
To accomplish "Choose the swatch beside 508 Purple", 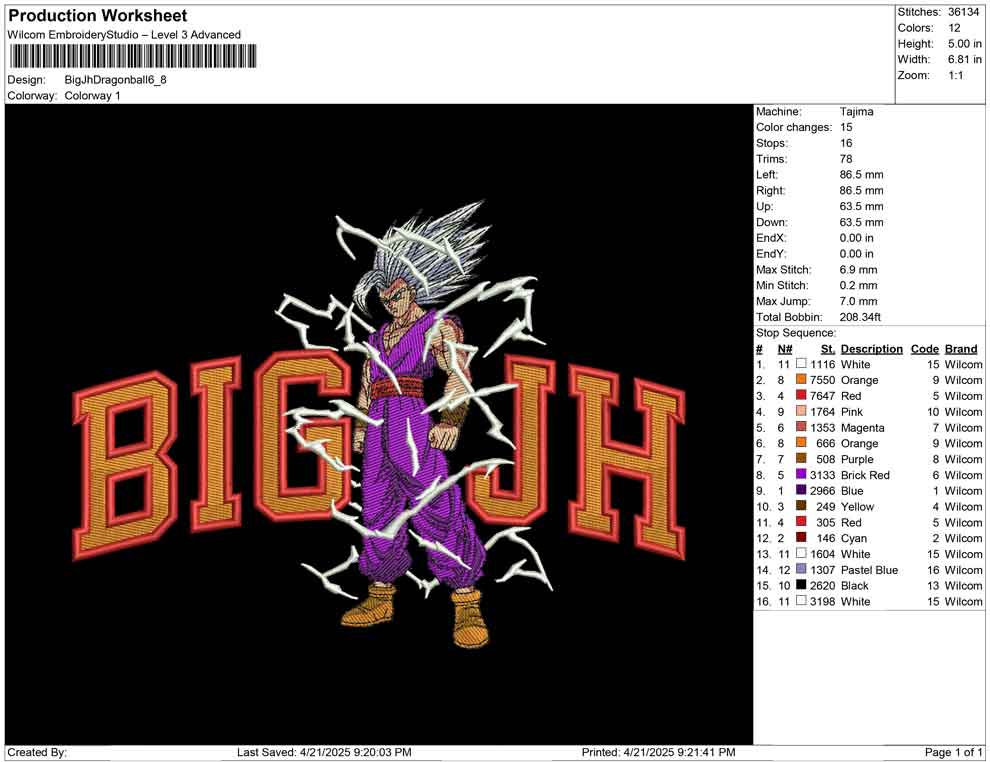I will (801, 458).
